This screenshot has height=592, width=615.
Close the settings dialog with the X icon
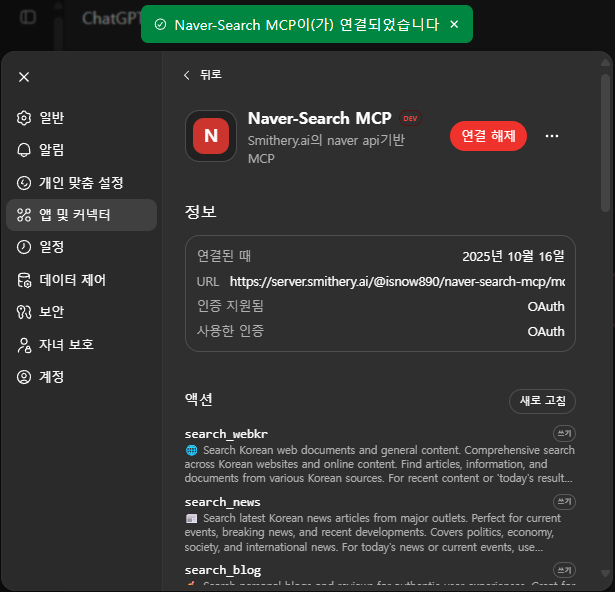[x=24, y=77]
